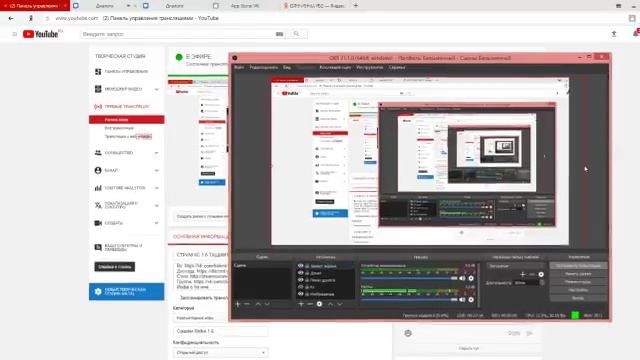The height and width of the screenshot is (360, 640).
Task: Send chat message with the arrow icon
Action: 530,333
